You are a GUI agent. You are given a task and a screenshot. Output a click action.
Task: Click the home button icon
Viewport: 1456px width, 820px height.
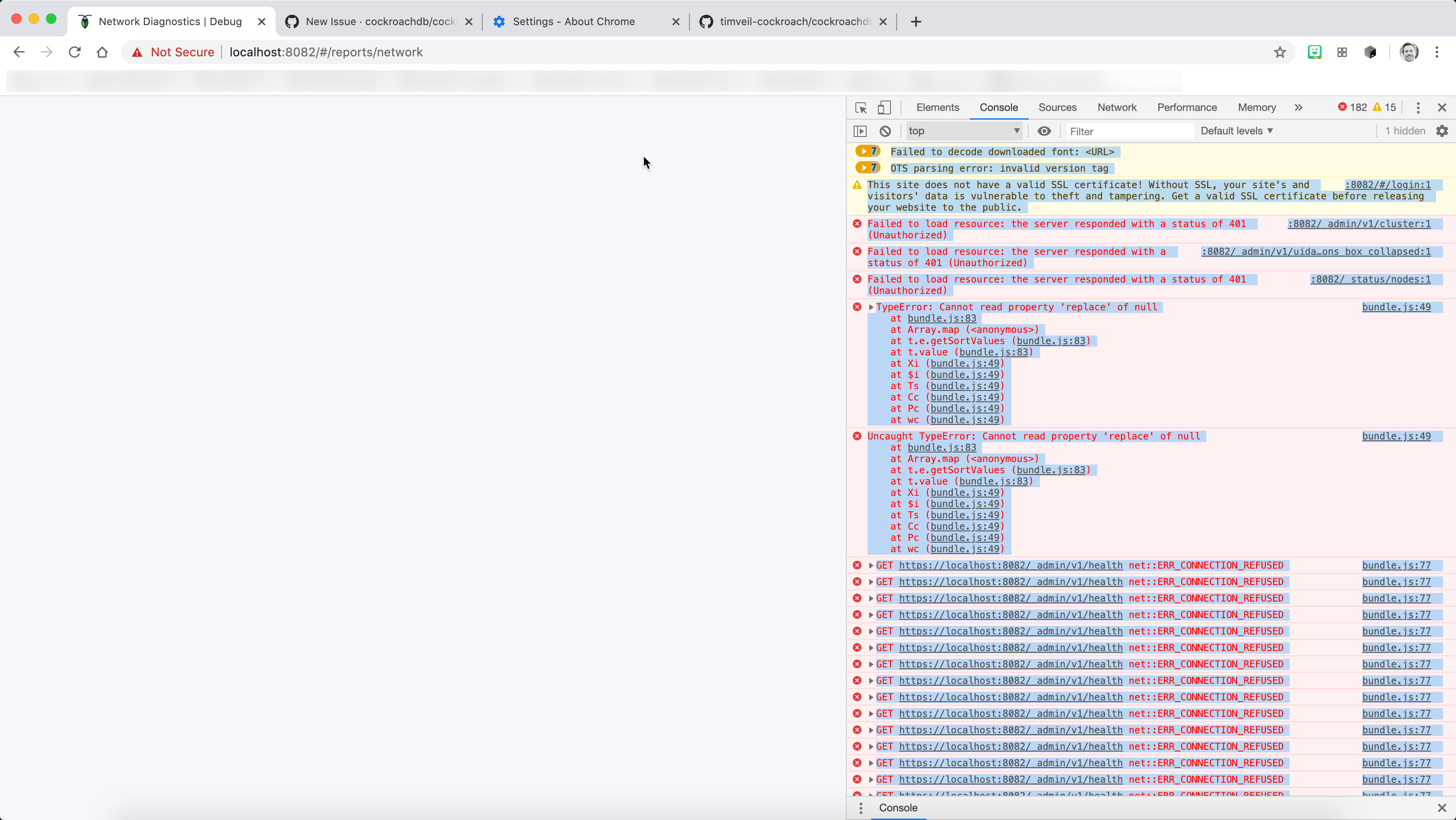click(x=102, y=52)
